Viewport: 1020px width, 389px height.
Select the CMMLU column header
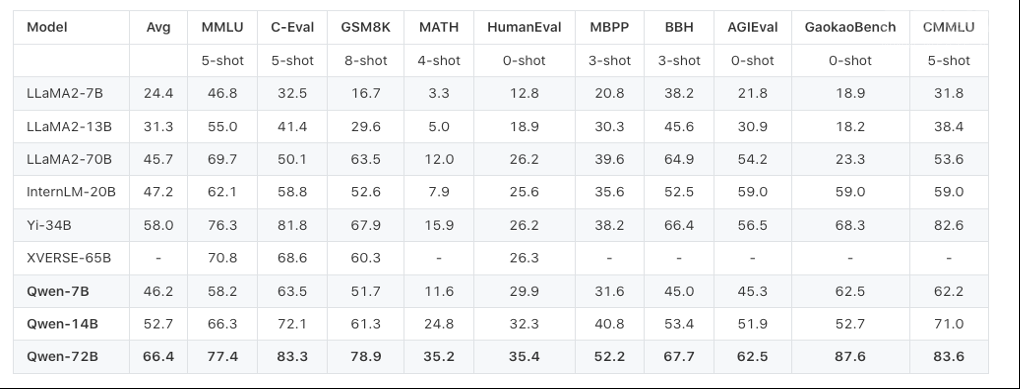click(x=948, y=27)
